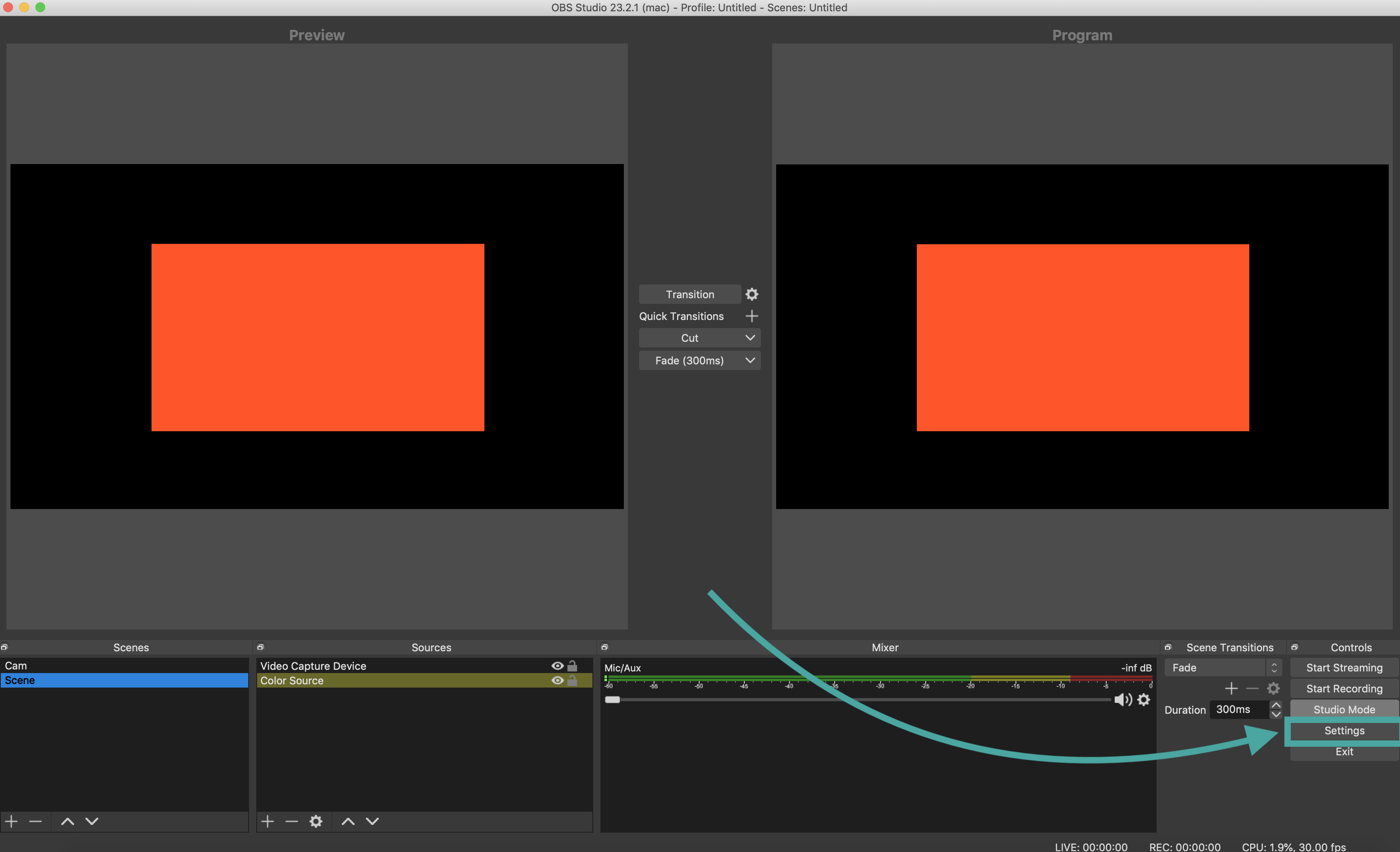Image resolution: width=1400 pixels, height=852 pixels.
Task: Select the Cam scene in Scenes list
Action: [16, 665]
